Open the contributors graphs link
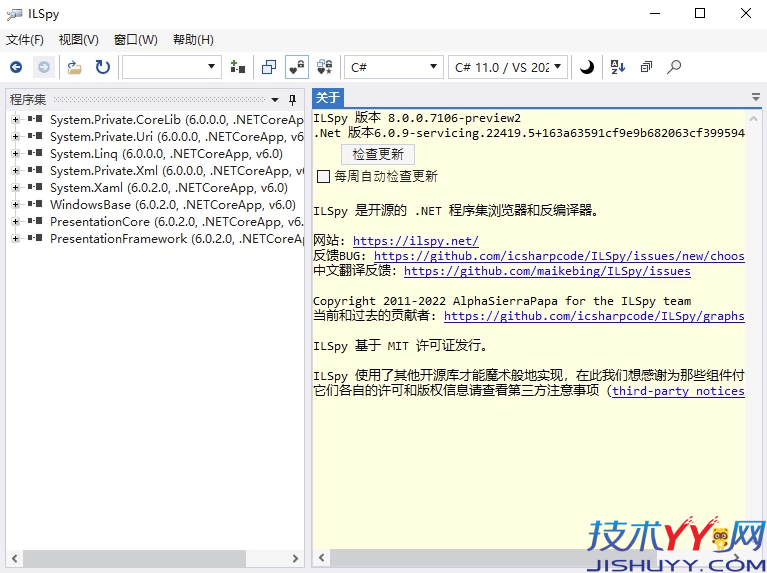Image resolution: width=767 pixels, height=573 pixels. (x=594, y=316)
